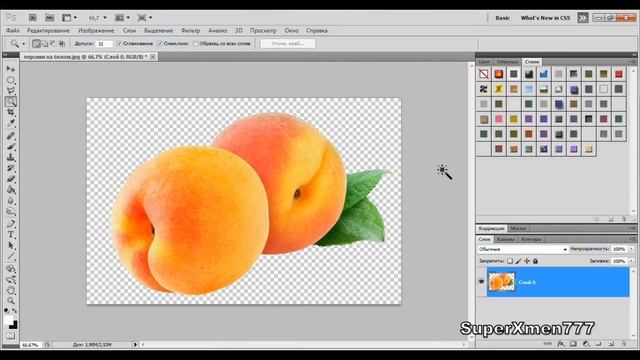Select the Move tool
This screenshot has height=360, width=640.
tap(11, 69)
